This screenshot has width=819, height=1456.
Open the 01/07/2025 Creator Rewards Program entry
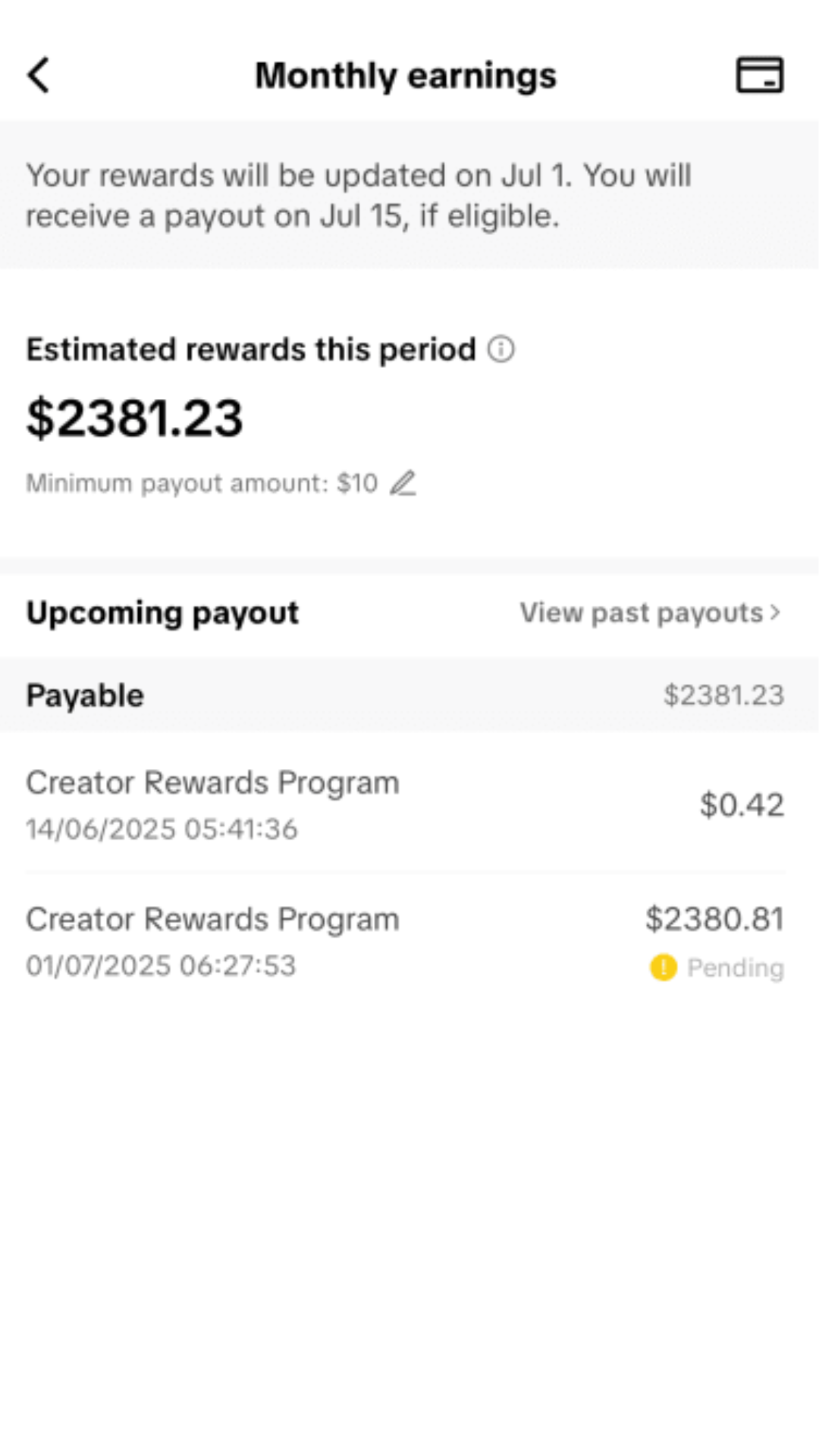pyautogui.click(x=212, y=940)
